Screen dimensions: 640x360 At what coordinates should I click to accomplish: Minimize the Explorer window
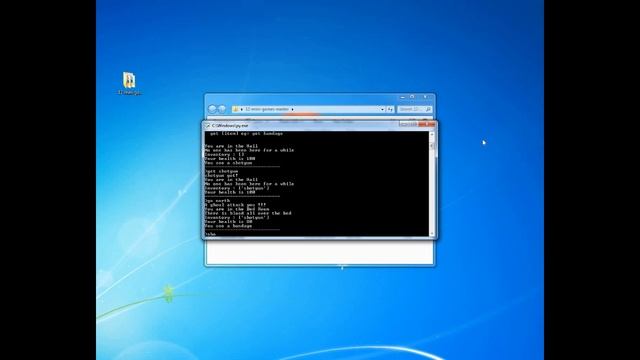[x=402, y=97]
